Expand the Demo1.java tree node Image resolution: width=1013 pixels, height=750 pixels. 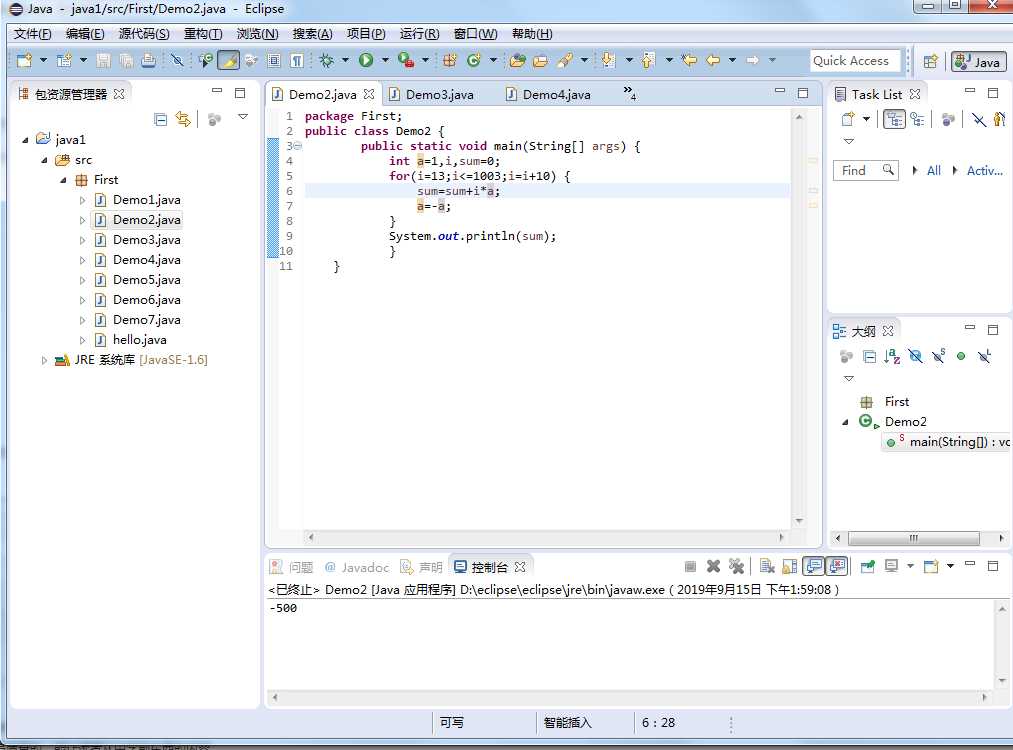click(82, 200)
